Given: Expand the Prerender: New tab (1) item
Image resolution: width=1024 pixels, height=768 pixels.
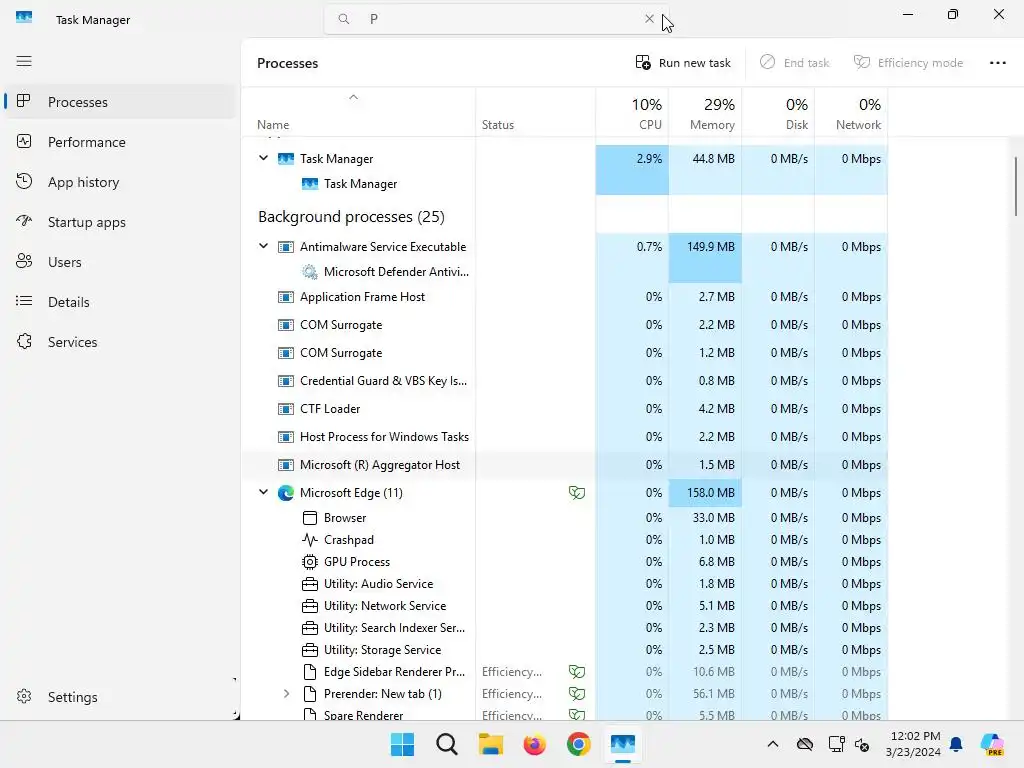Looking at the screenshot, I should tap(286, 694).
